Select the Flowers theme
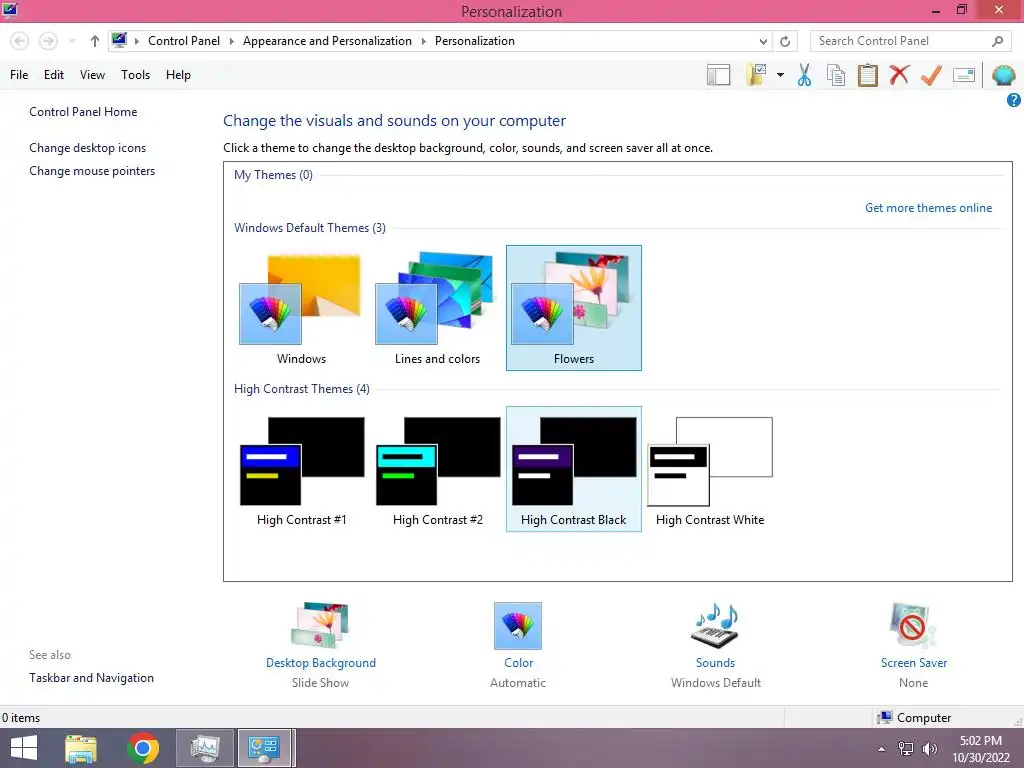This screenshot has height=768, width=1024. [573, 308]
